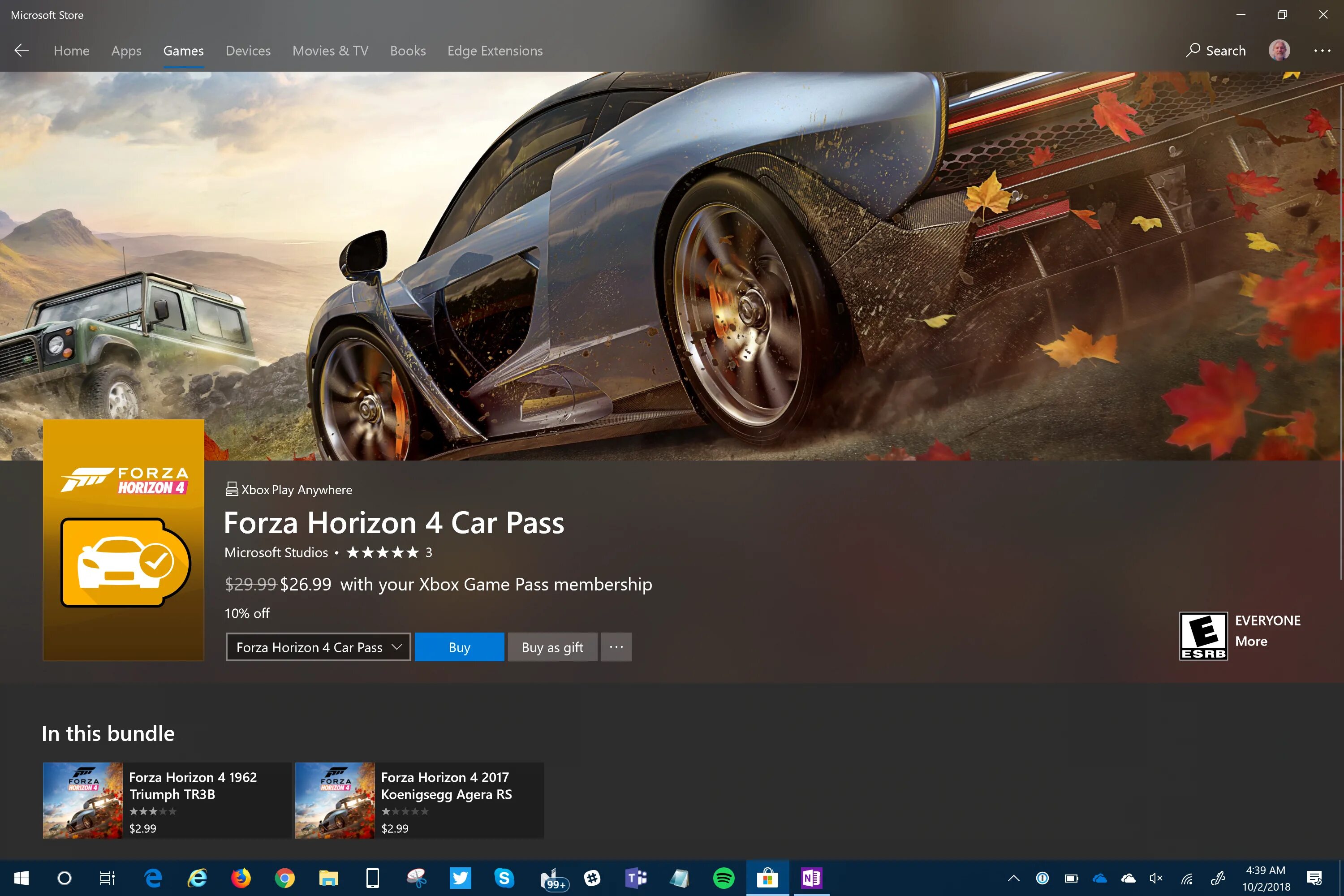Launch Spotify from the taskbar
1344x896 pixels.
point(724,878)
